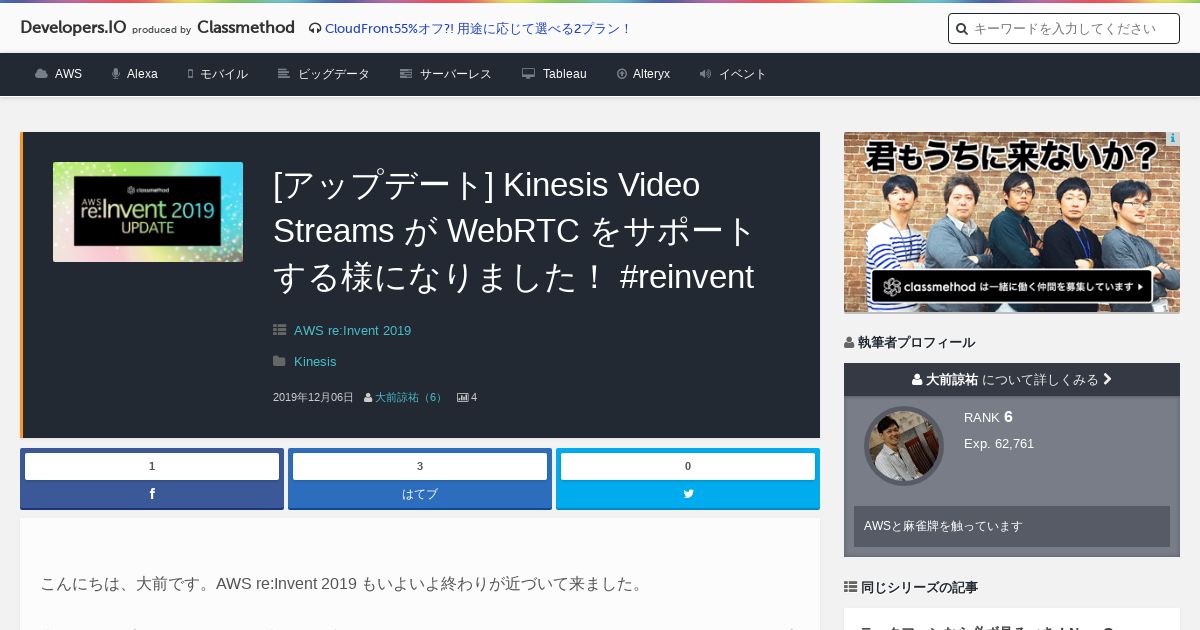Viewport: 1200px width, 630px height.
Task: Click the microphone icon beside Alexa
Action: tap(116, 74)
